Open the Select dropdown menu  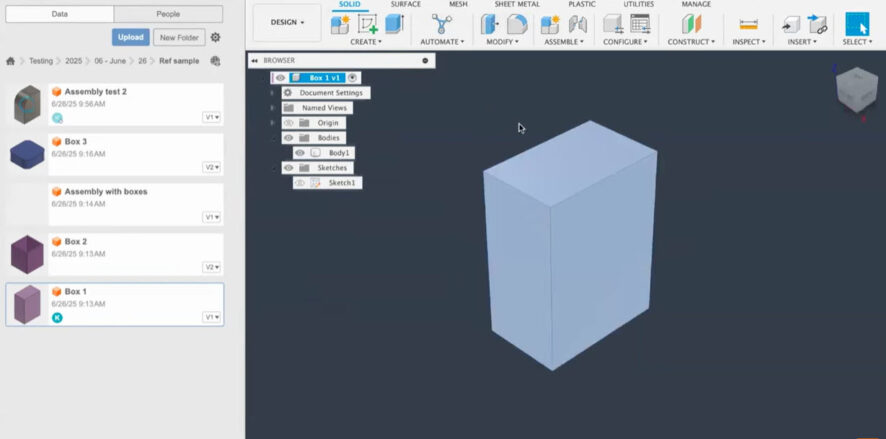[857, 42]
